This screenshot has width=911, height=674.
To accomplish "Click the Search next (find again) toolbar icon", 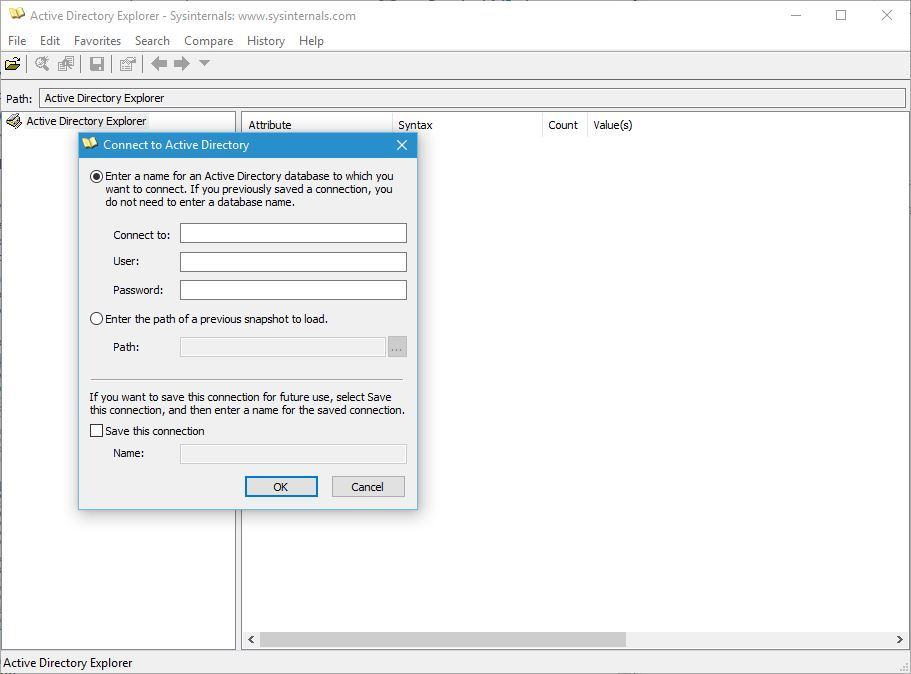I will pyautogui.click(x=66, y=64).
